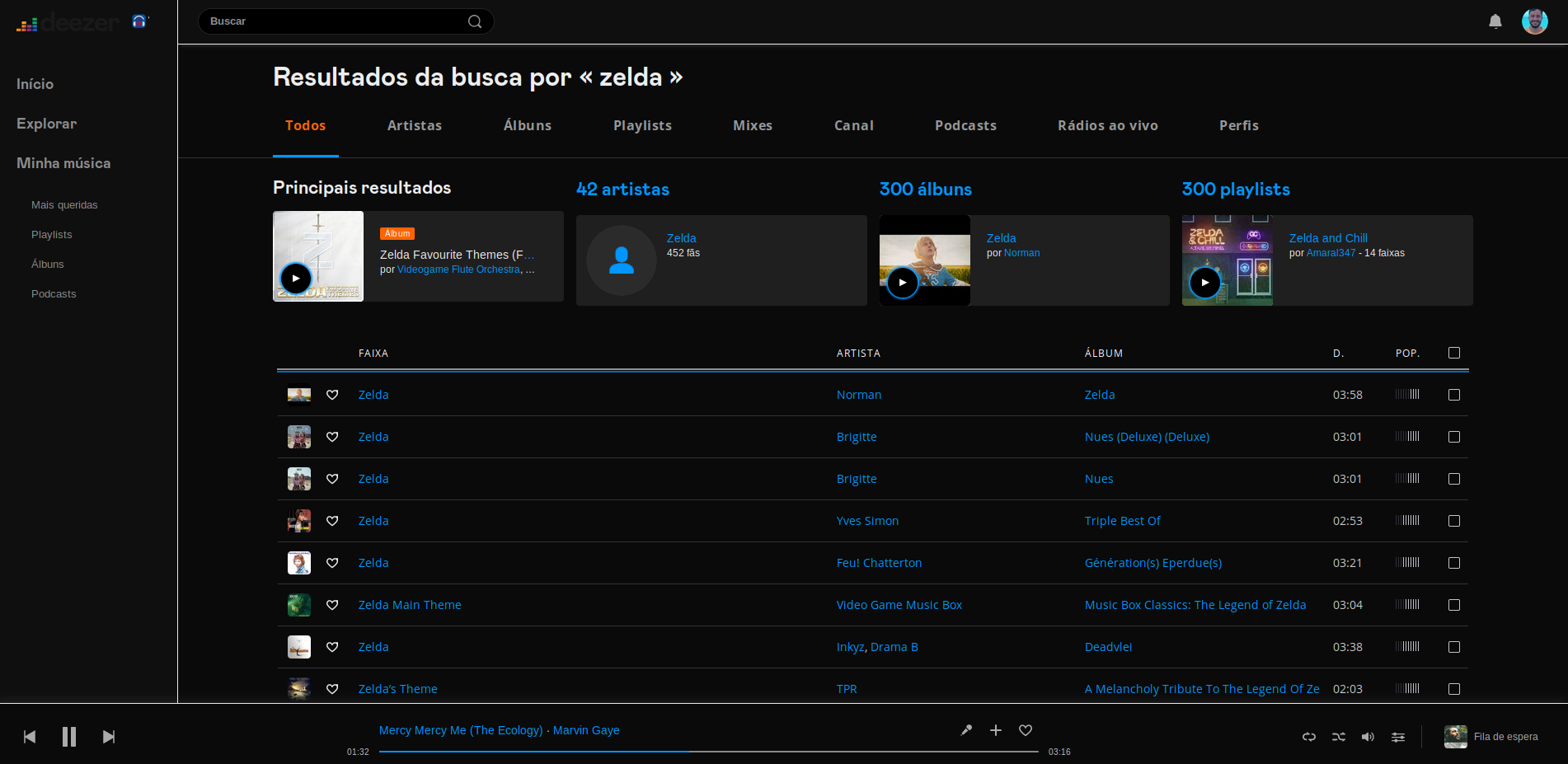Image resolution: width=1568 pixels, height=764 pixels.
Task: Skip to the next track
Action: 109,737
